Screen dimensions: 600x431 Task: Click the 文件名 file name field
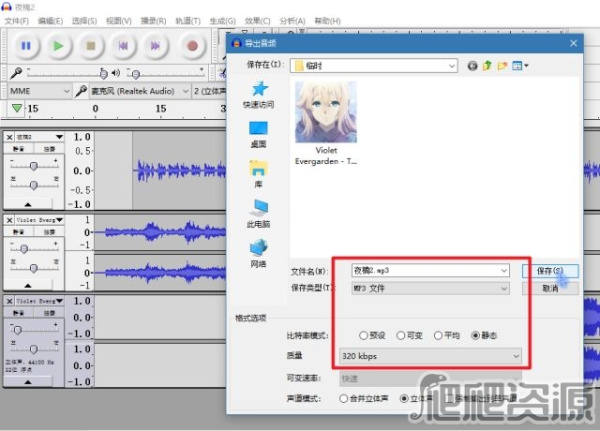[430, 271]
